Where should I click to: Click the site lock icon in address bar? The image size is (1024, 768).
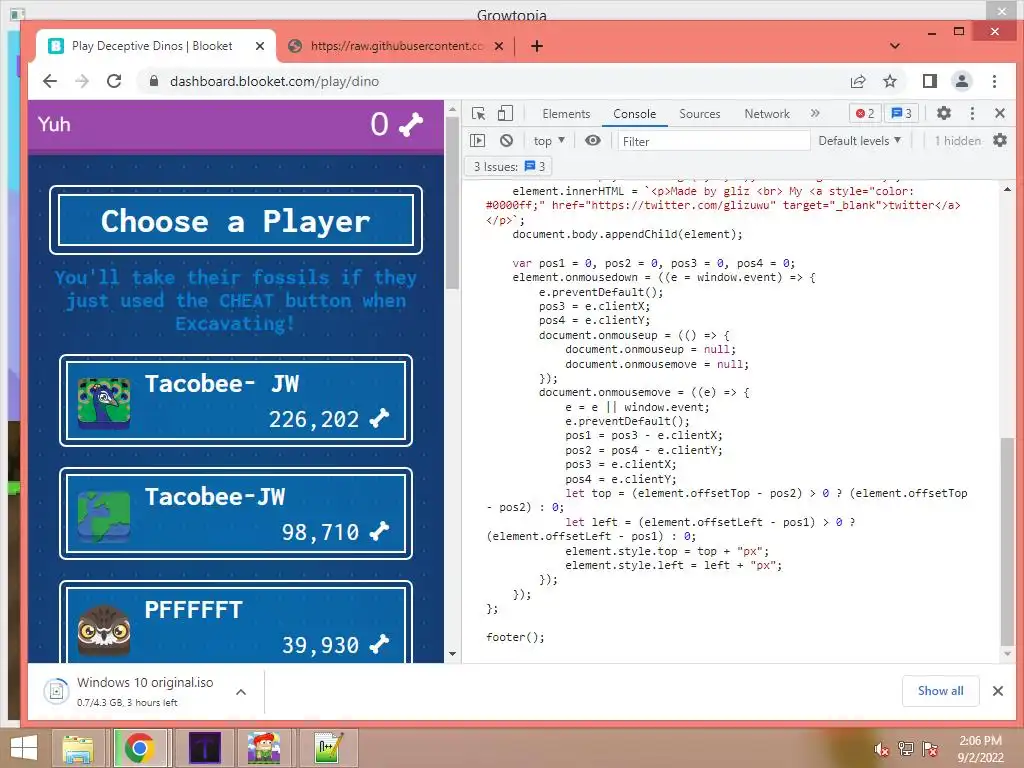pos(154,81)
